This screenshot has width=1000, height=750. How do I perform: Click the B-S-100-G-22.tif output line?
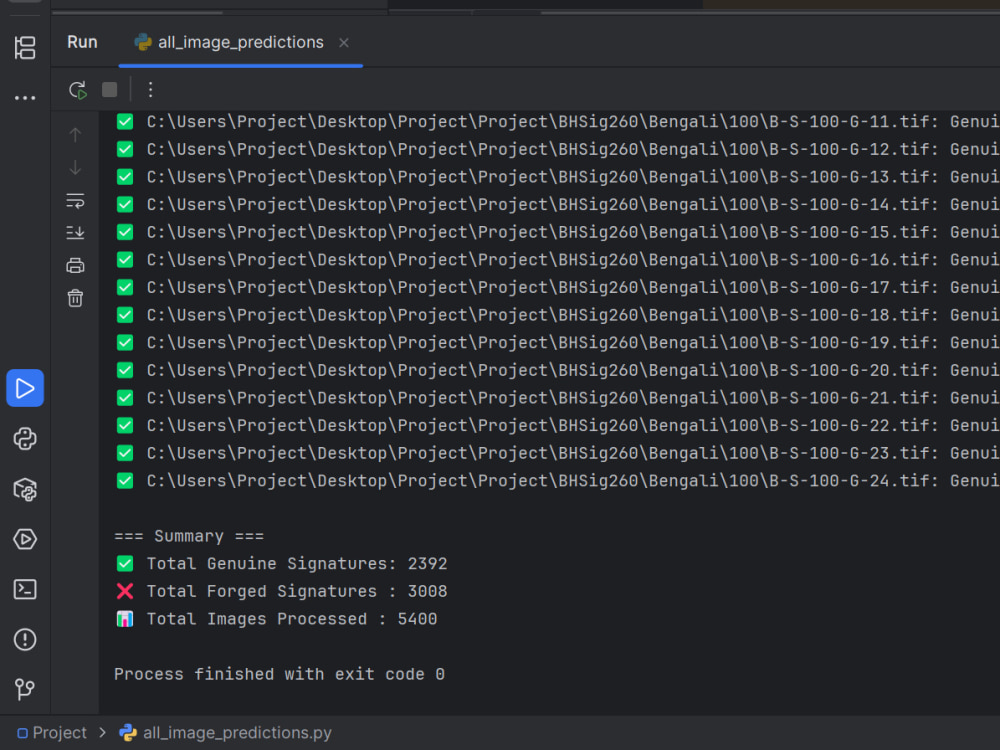tap(557, 425)
